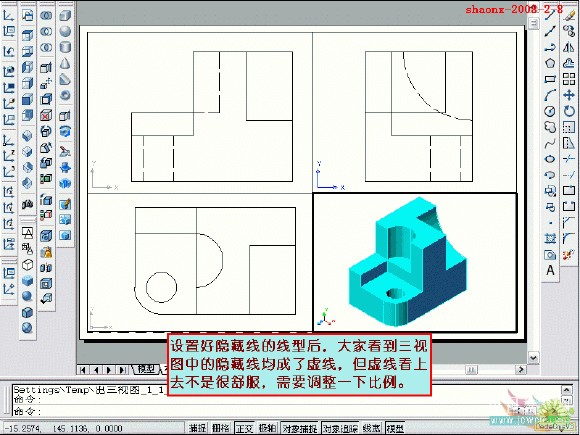
Task: Switch to Top view
Action: point(27,36)
